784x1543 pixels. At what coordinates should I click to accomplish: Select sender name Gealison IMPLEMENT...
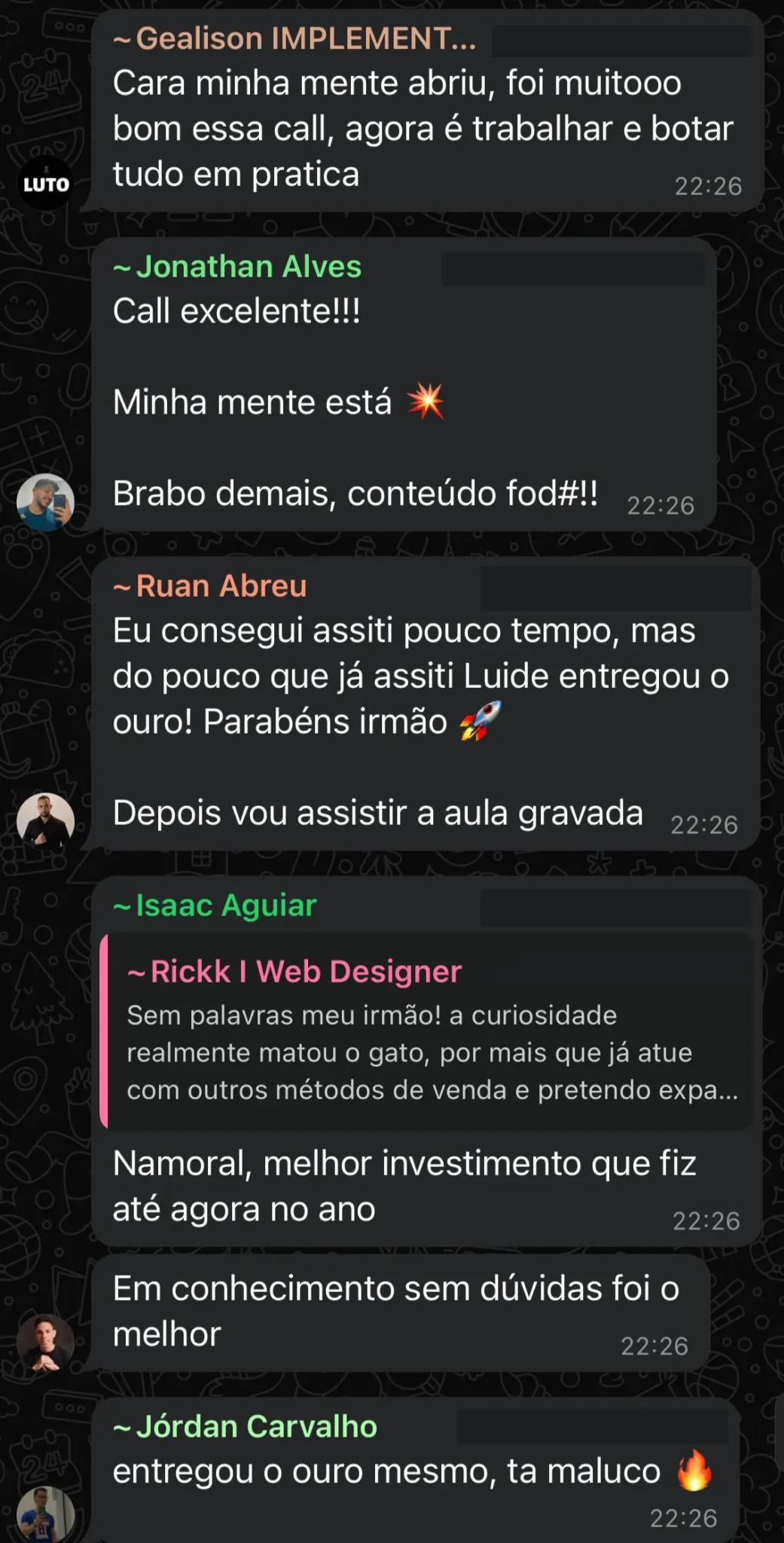click(x=294, y=38)
